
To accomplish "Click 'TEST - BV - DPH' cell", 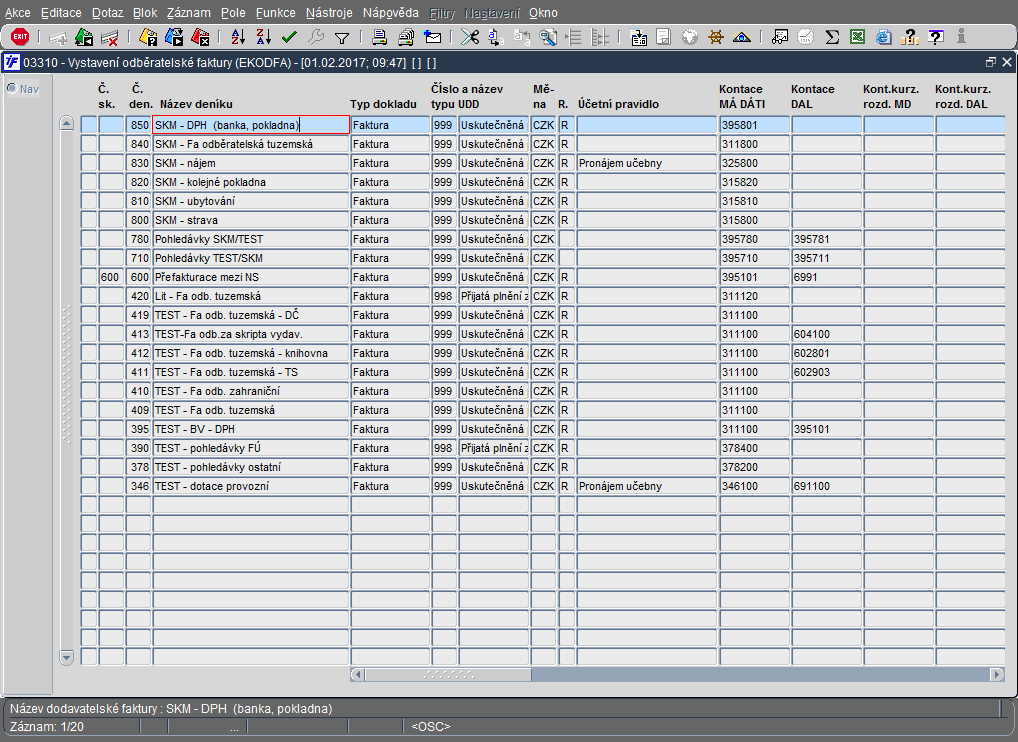I will (251, 429).
